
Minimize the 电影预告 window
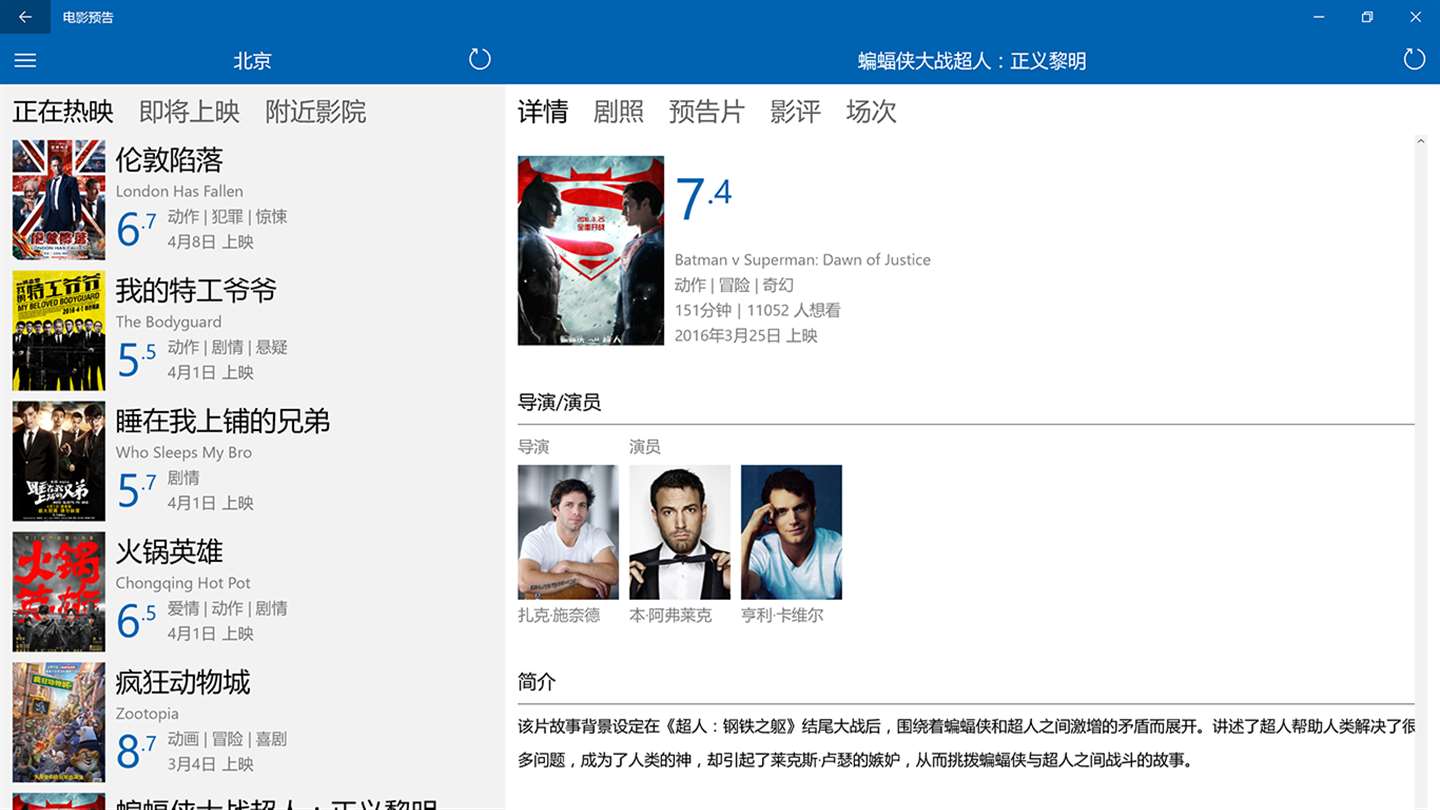[1320, 17]
